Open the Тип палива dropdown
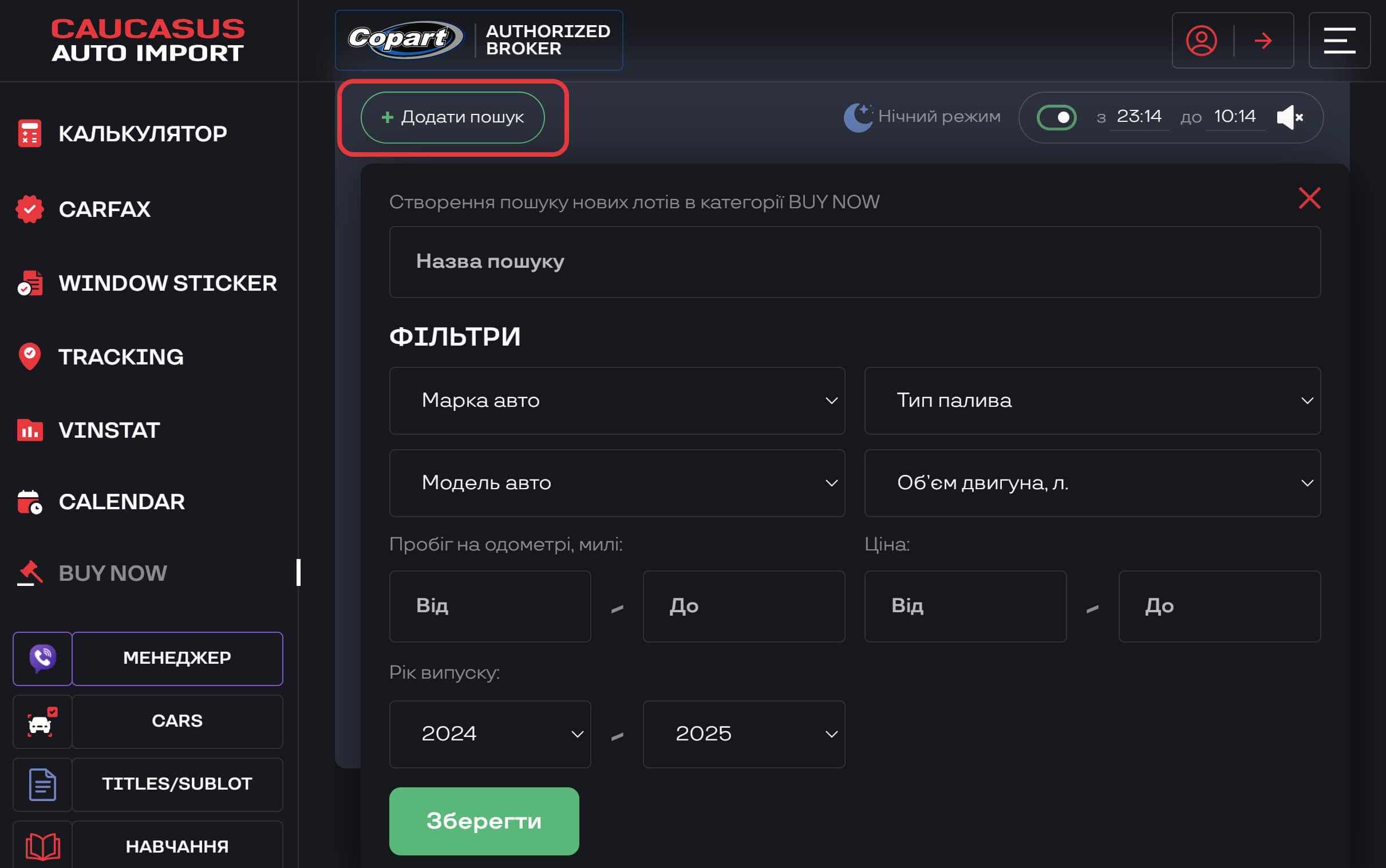Viewport: 1386px width, 868px height. 1092,401
